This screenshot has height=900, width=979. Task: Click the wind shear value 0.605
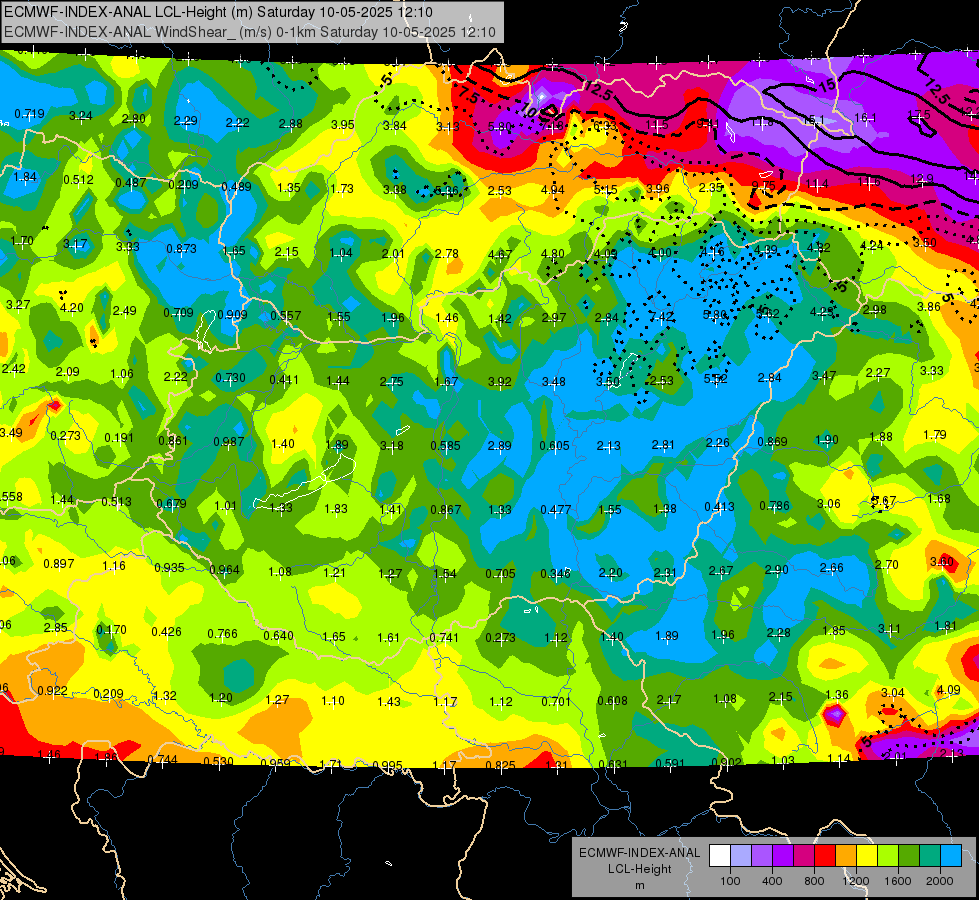[554, 445]
